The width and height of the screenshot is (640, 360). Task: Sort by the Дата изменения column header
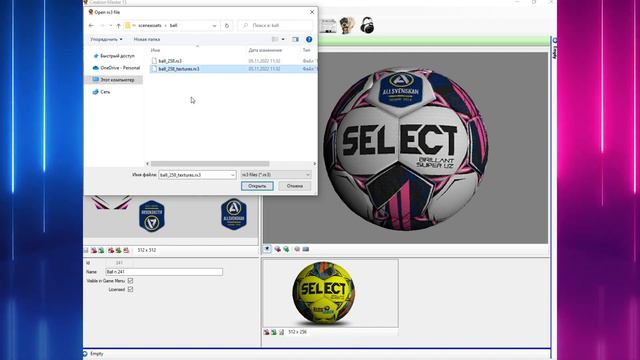tap(265, 50)
